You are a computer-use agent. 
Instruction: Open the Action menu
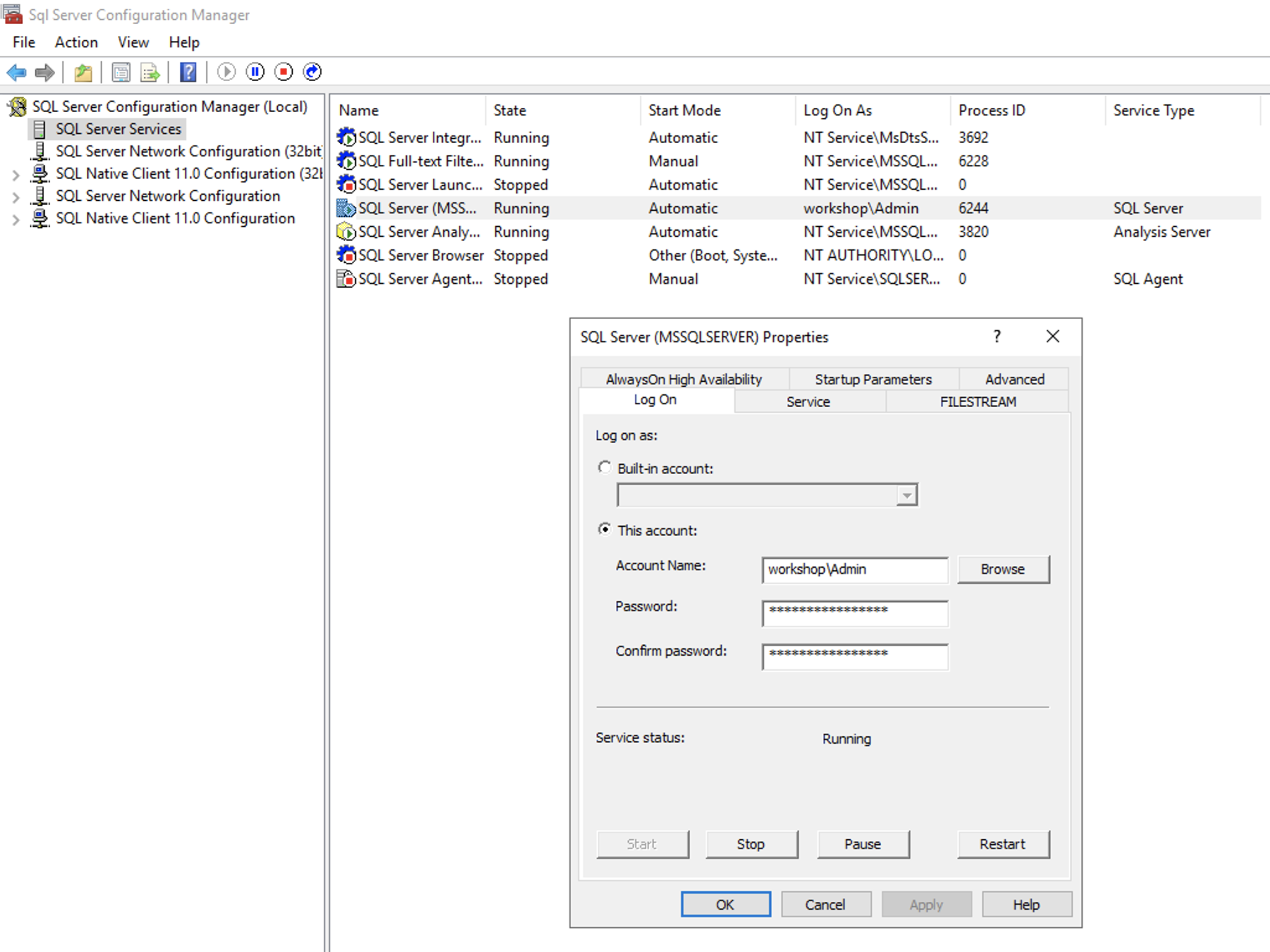pos(76,42)
